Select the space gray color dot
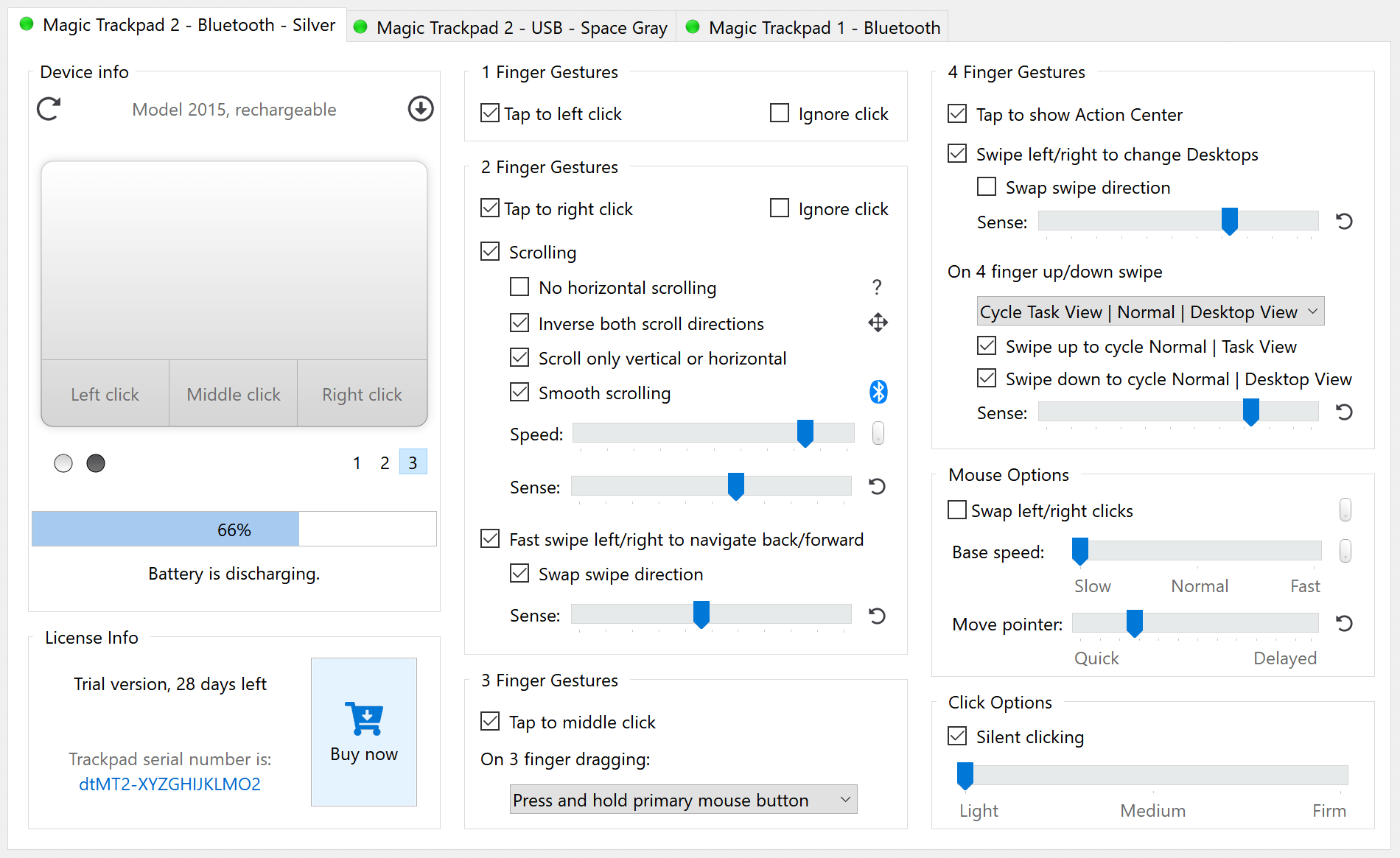This screenshot has height=858, width=1400. (96, 463)
